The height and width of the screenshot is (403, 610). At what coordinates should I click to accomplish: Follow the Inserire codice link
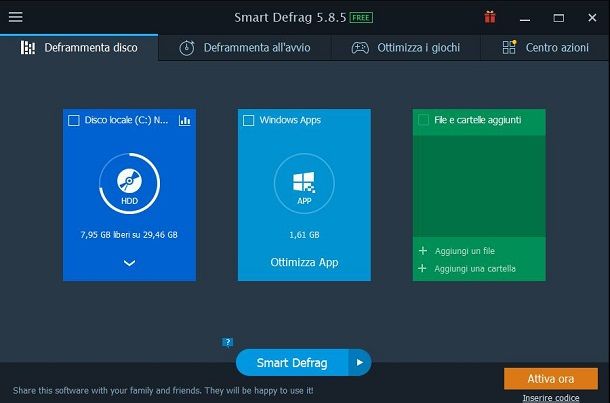(x=550, y=398)
